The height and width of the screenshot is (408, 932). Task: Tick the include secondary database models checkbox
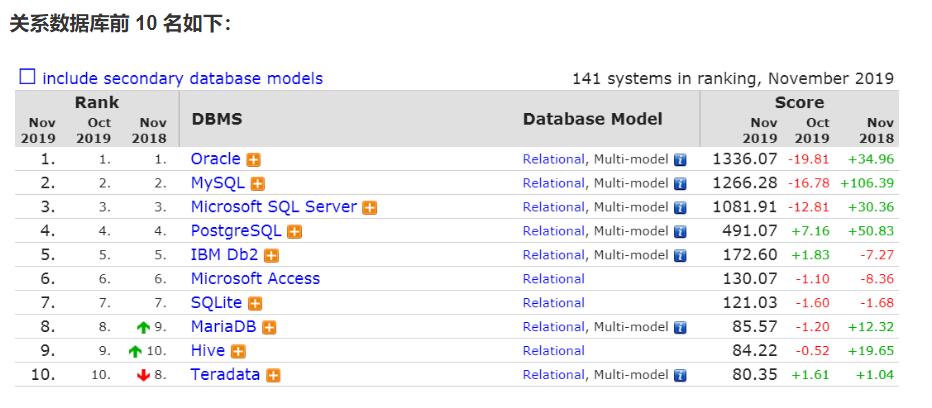[x=27, y=77]
